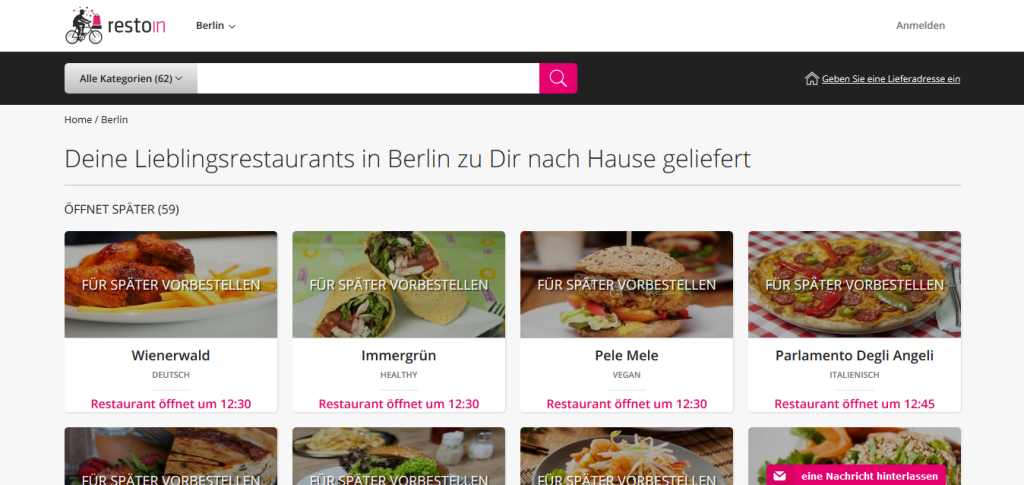Open the Berlin city dropdown

click(x=216, y=25)
